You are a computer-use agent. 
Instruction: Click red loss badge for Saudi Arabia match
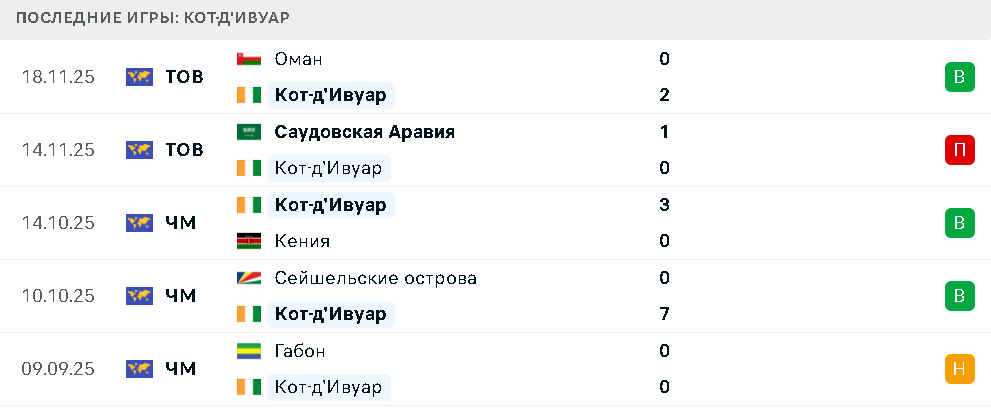point(959,150)
